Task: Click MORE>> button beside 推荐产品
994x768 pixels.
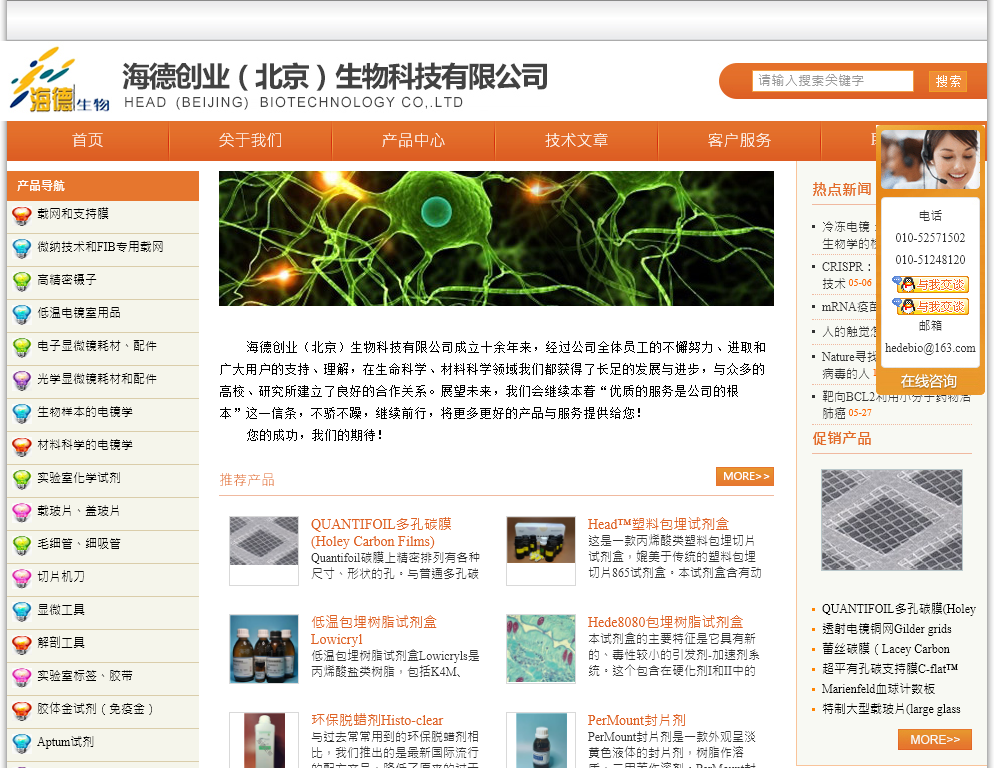Action: point(744,476)
